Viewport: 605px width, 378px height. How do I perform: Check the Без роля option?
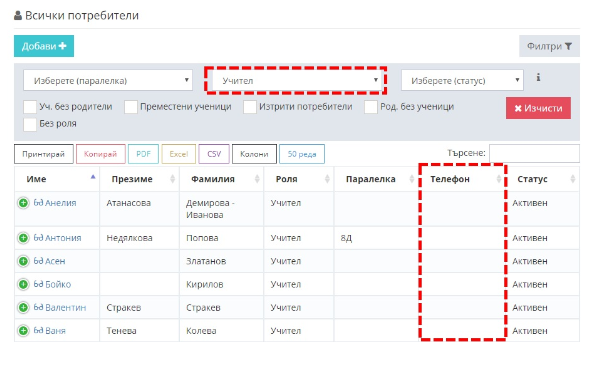[x=30, y=124]
